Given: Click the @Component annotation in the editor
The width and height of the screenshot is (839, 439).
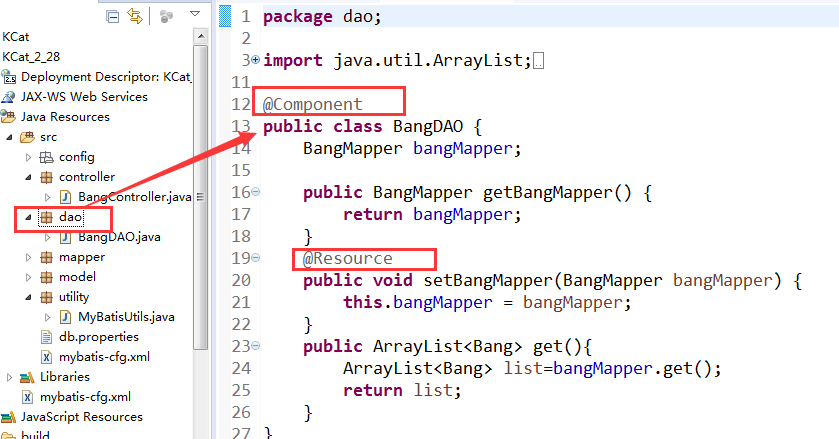Looking at the screenshot, I should tap(312, 104).
